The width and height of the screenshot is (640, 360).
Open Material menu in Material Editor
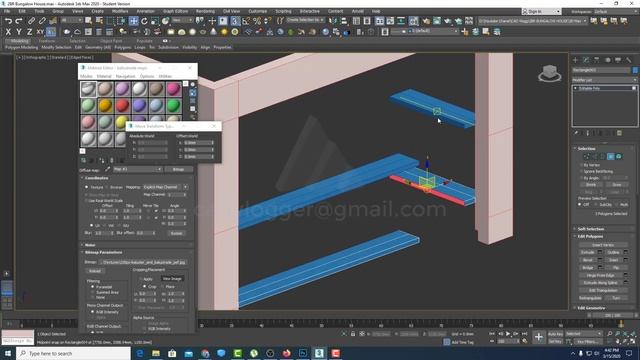pyautogui.click(x=104, y=76)
